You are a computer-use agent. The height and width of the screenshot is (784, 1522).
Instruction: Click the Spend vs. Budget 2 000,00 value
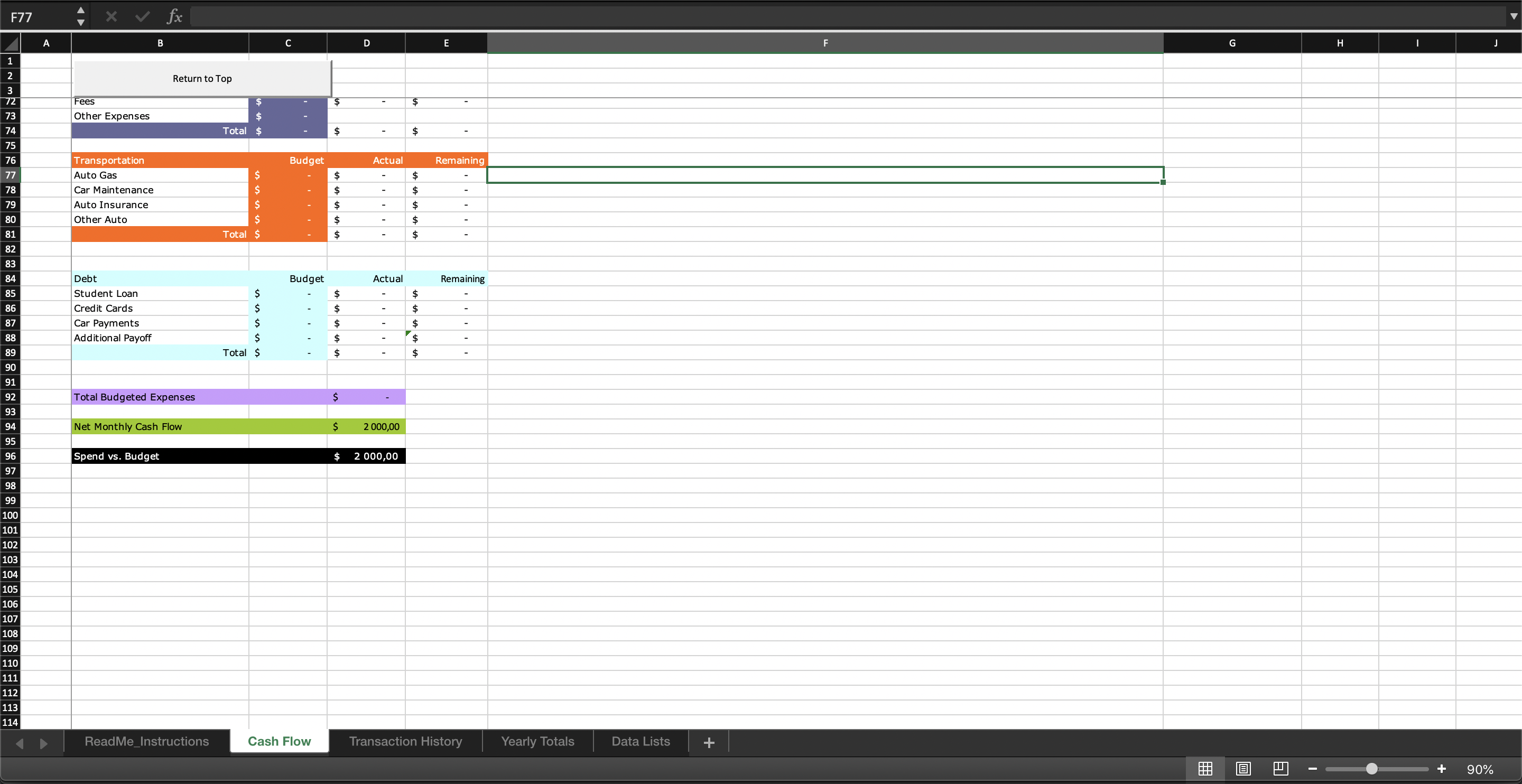[366, 456]
